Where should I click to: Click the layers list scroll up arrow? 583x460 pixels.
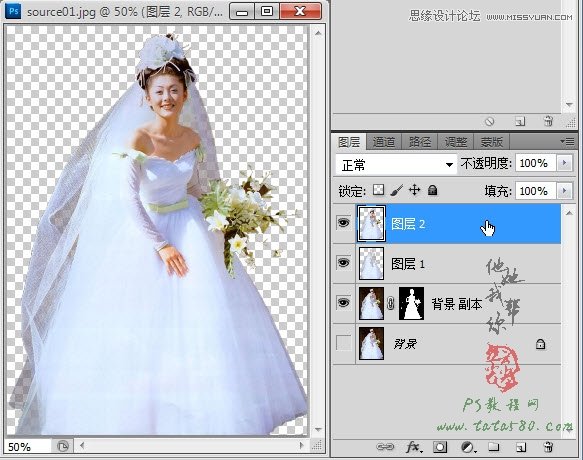pos(569,213)
